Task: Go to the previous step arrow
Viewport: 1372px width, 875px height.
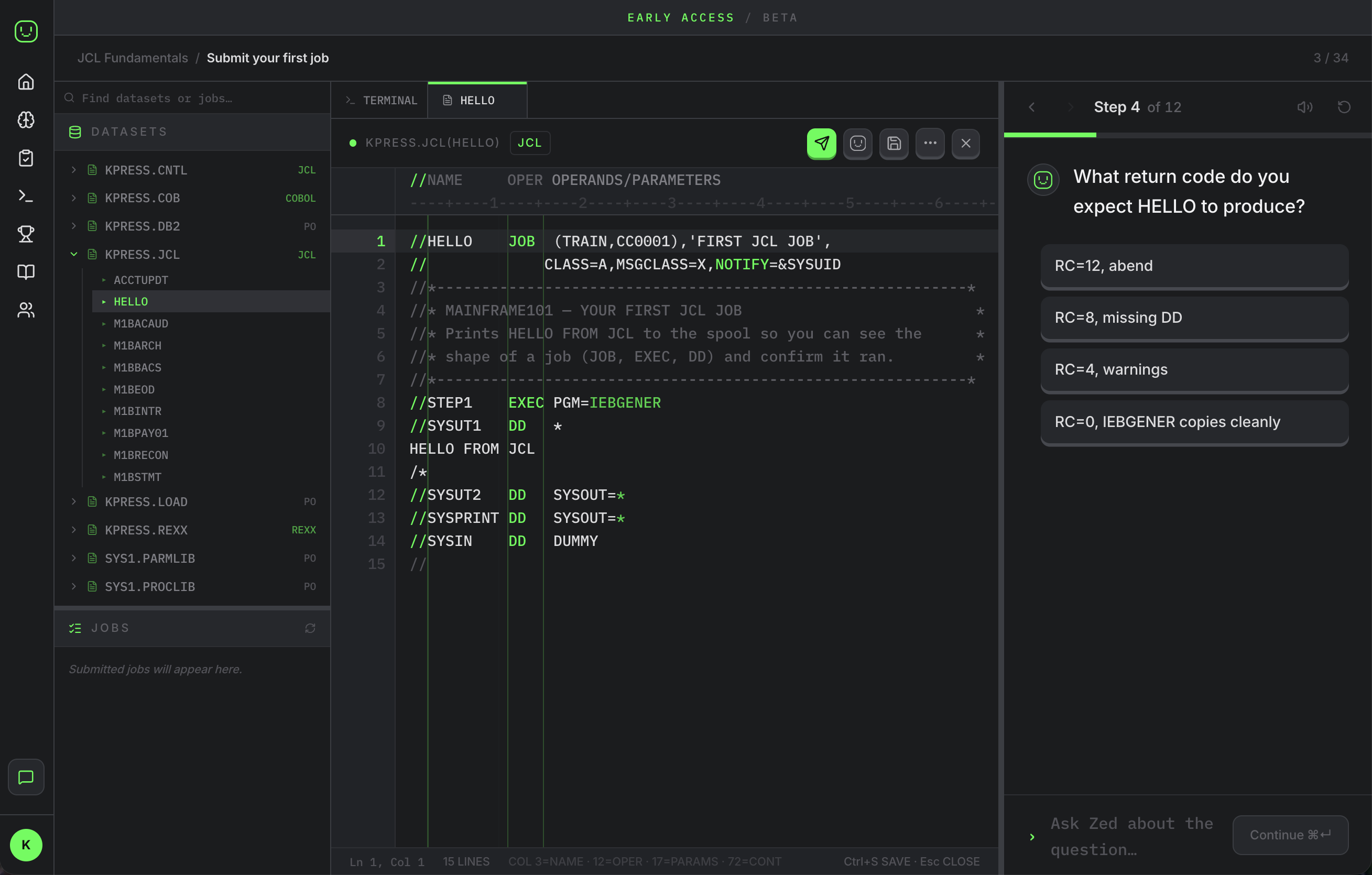Action: 1031,107
